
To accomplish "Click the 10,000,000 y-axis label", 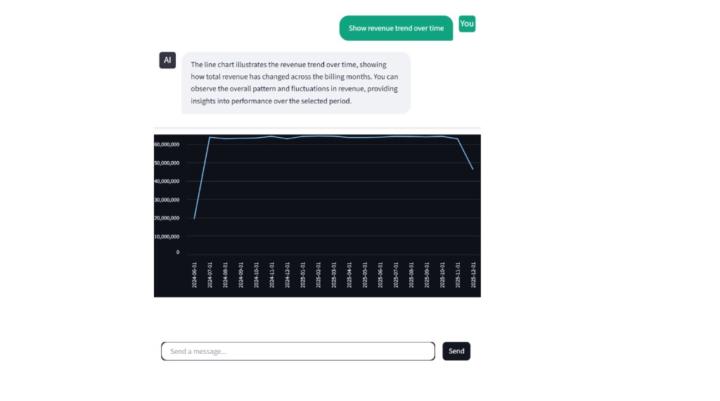I will point(167,237).
